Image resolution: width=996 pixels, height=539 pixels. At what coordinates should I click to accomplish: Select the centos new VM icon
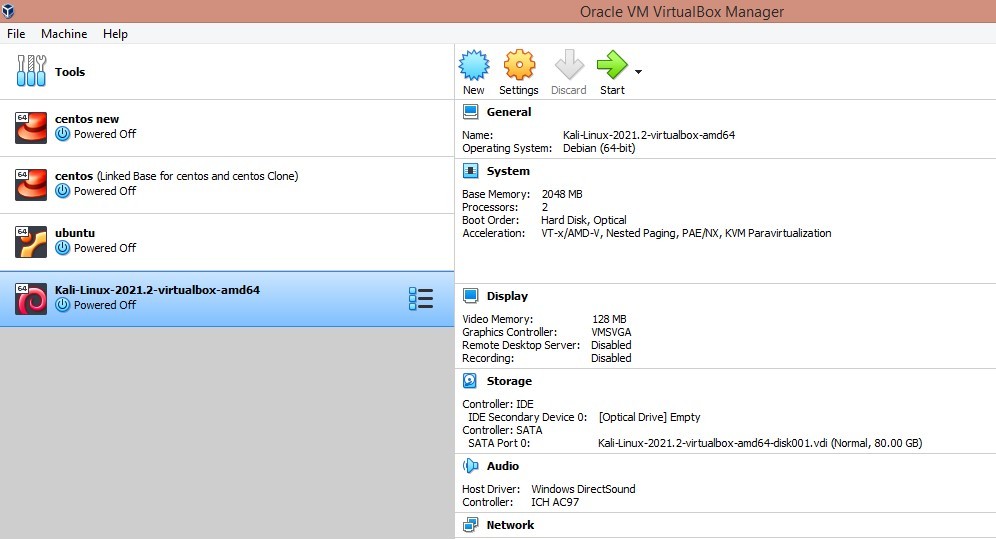31,128
